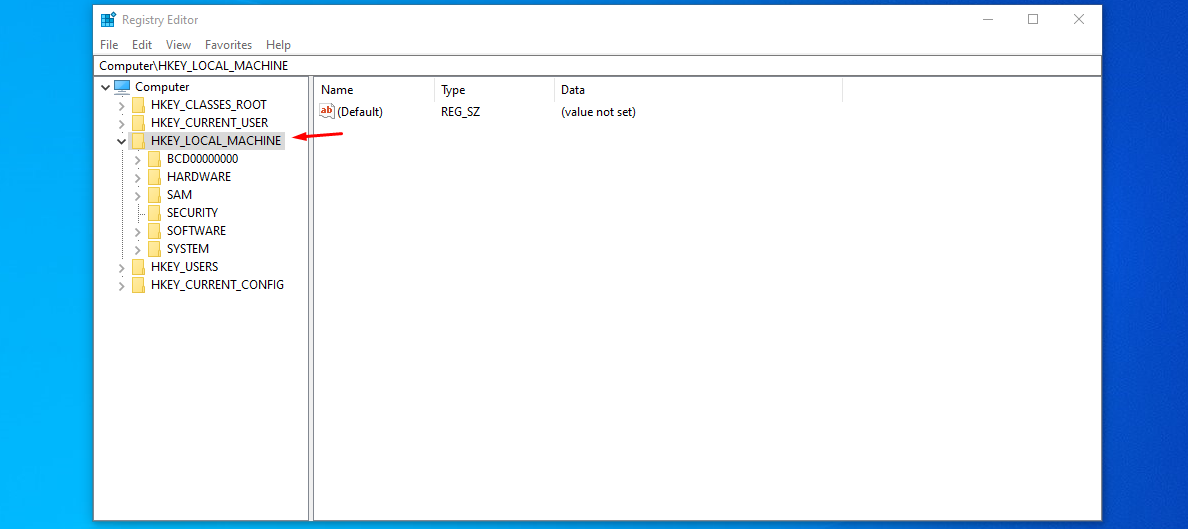
Task: Click the HKEY_CURRENT_USER folder icon
Action: 139,123
